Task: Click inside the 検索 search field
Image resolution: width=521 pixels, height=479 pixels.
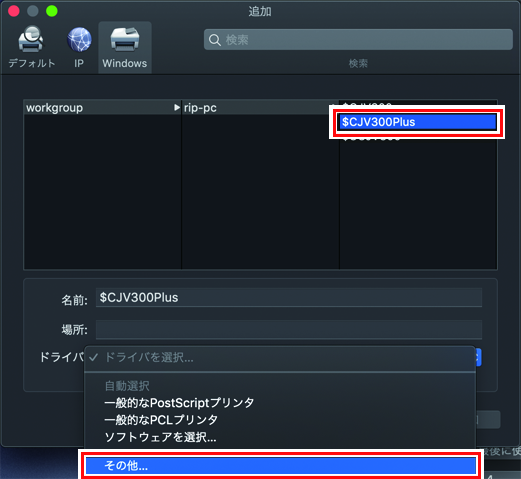Action: pyautogui.click(x=358, y=40)
